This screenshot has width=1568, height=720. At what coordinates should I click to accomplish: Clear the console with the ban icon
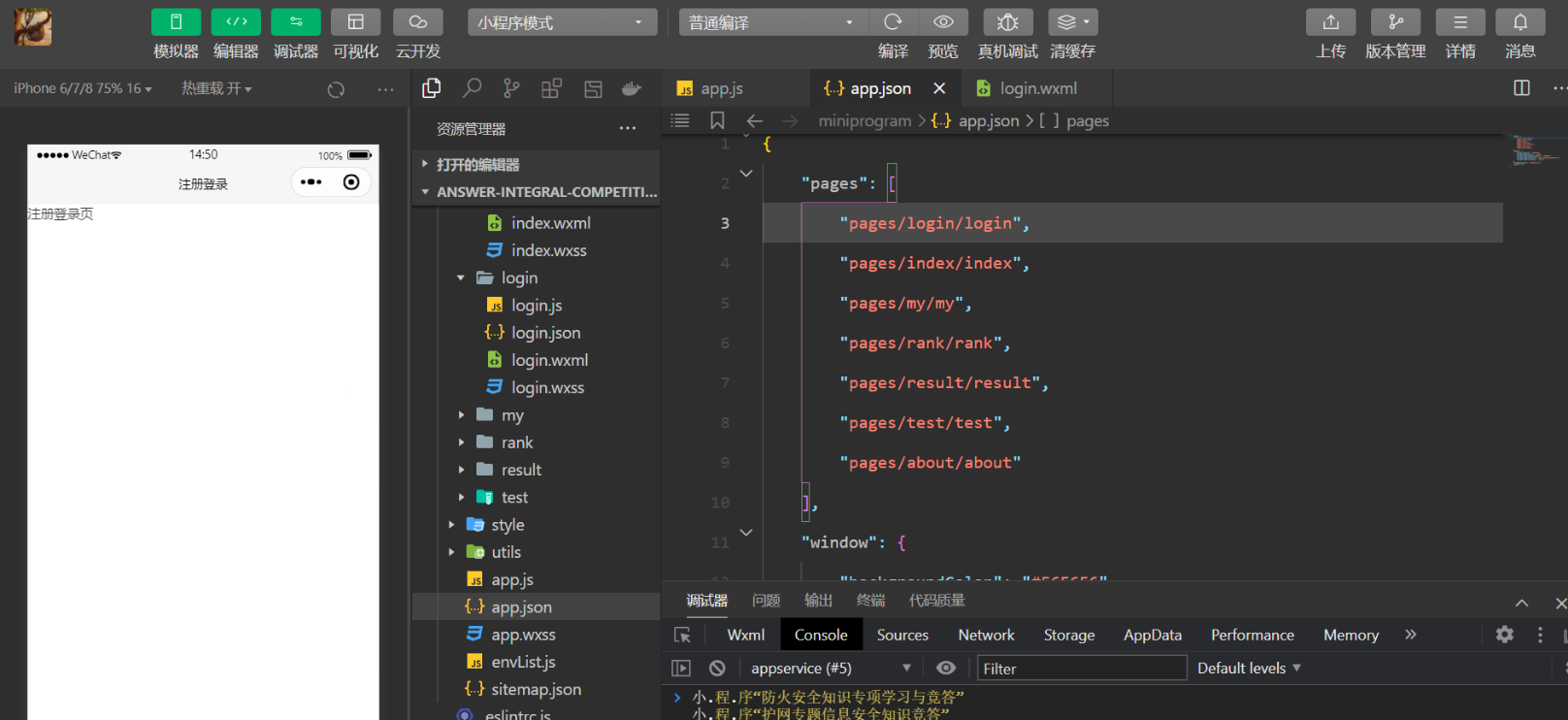pos(717,668)
